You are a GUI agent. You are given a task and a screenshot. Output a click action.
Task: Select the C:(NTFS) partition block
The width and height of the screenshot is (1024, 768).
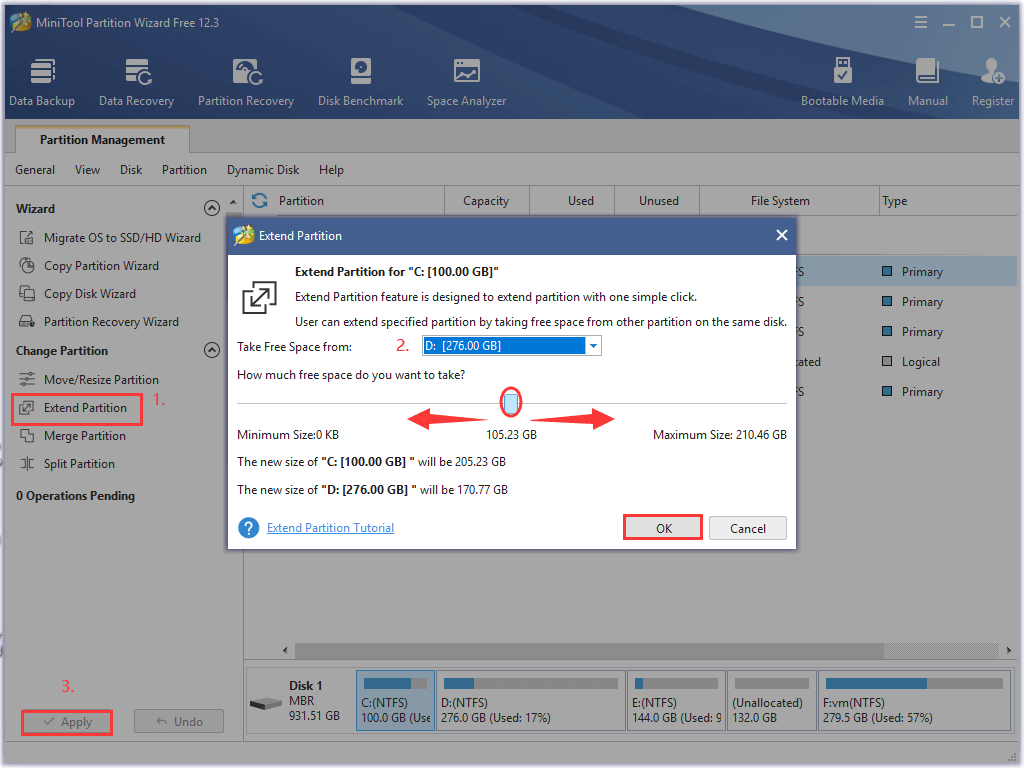pyautogui.click(x=395, y=701)
